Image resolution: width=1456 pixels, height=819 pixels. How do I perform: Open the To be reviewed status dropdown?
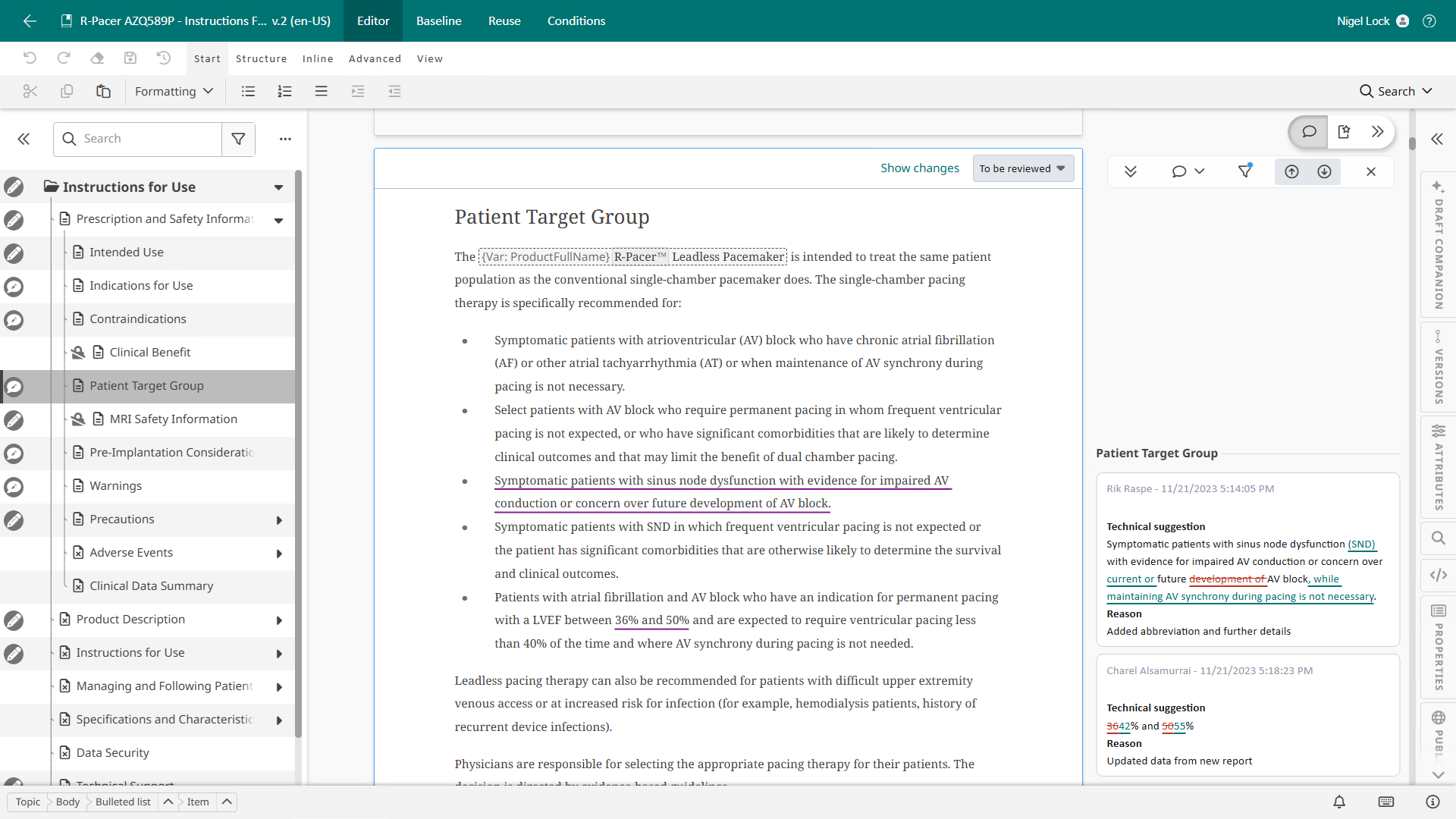1023,168
